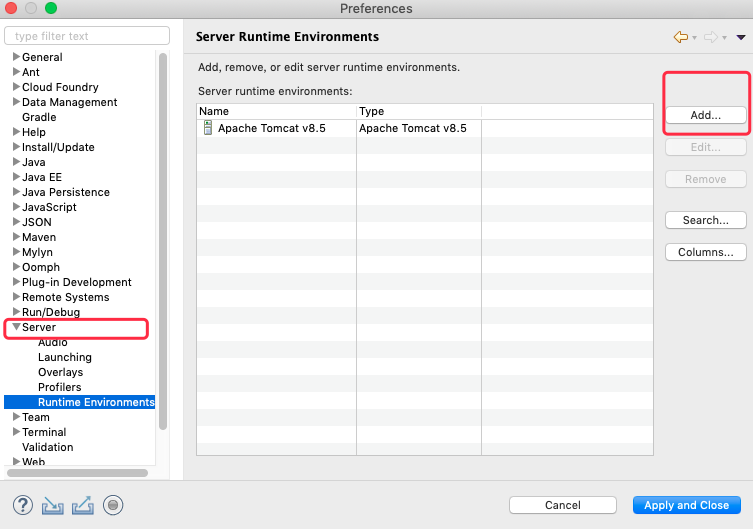The image size is (753, 529).
Task: Collapse the Server tree node
Action: point(15,327)
